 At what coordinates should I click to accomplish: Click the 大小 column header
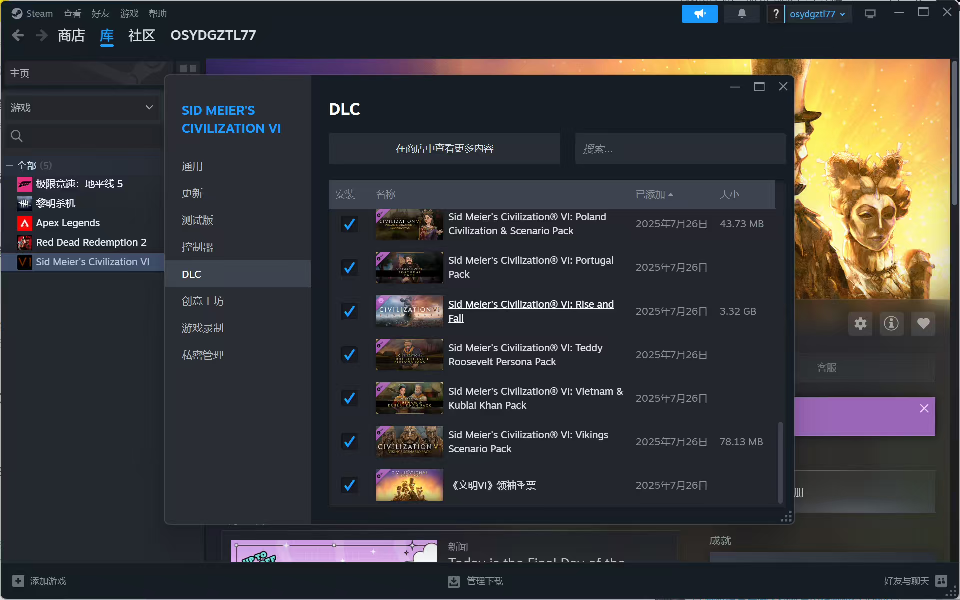tap(729, 194)
